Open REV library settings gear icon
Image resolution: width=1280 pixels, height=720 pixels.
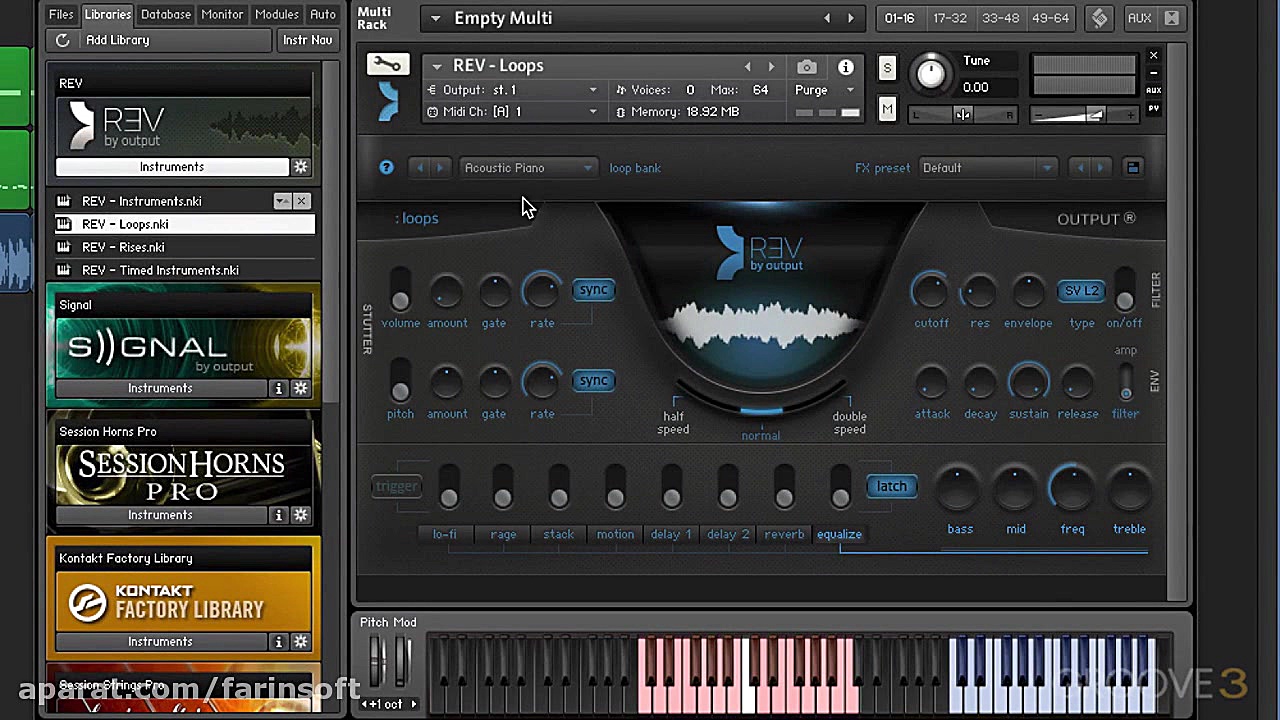pyautogui.click(x=301, y=167)
